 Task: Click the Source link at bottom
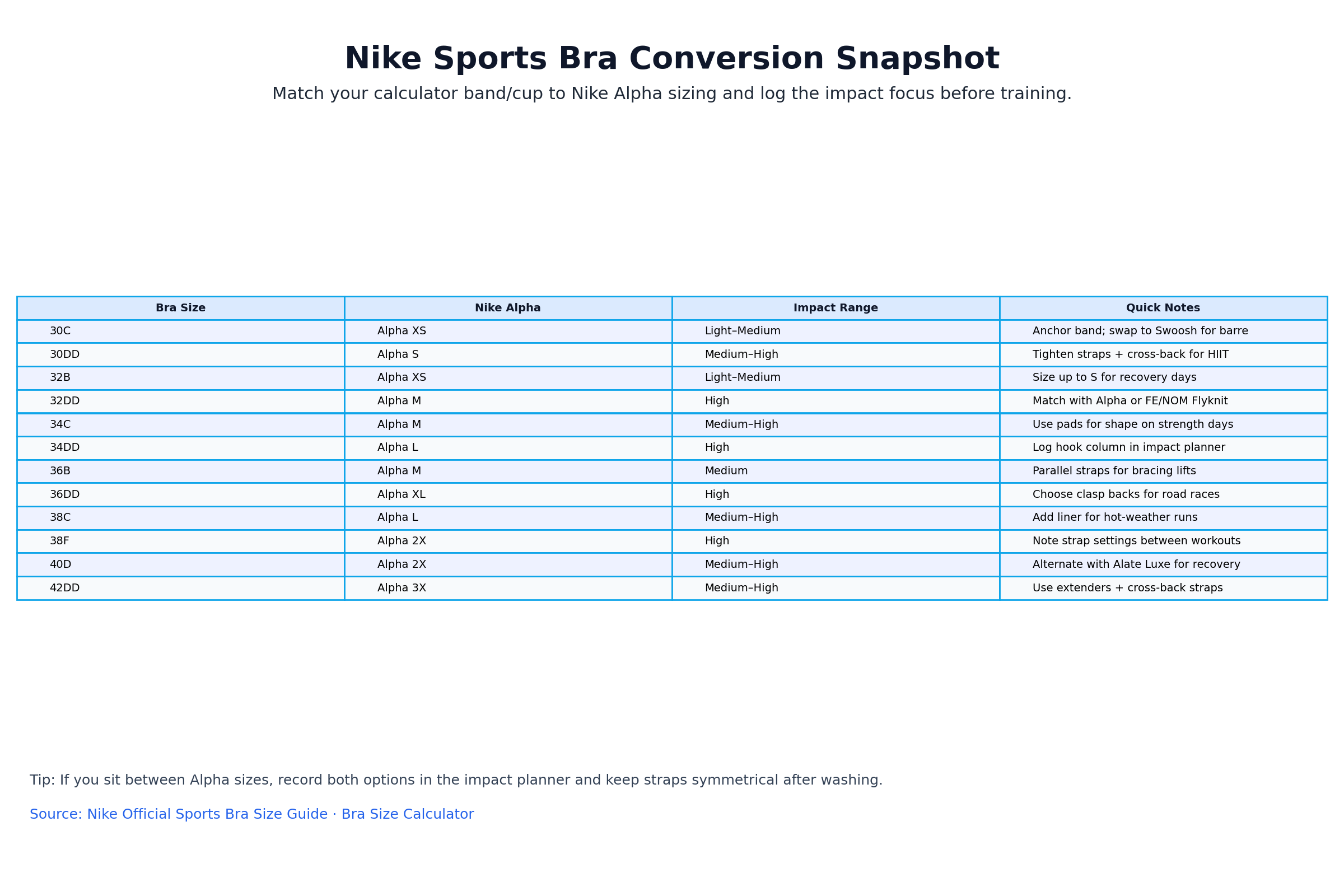251,814
